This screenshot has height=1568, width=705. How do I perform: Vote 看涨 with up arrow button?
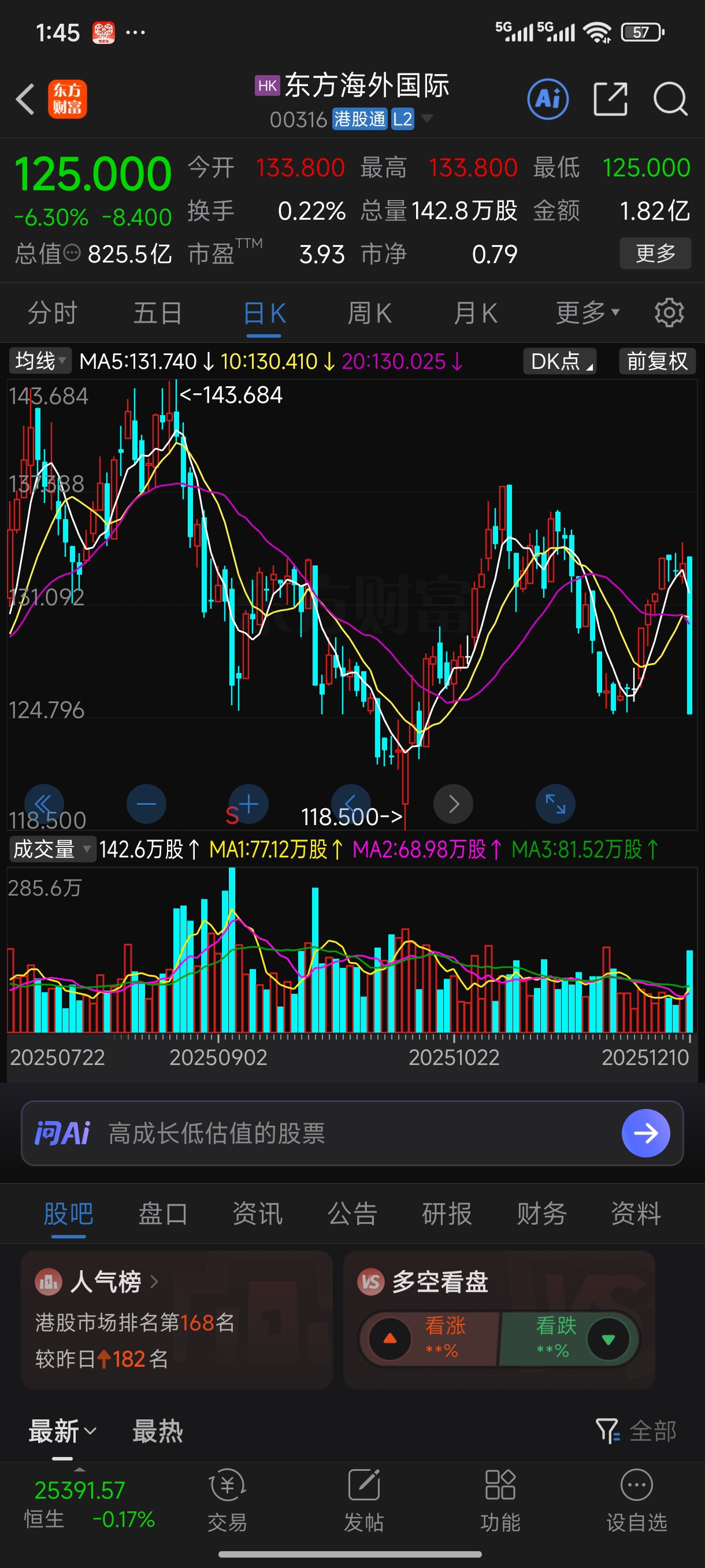[x=390, y=1338]
